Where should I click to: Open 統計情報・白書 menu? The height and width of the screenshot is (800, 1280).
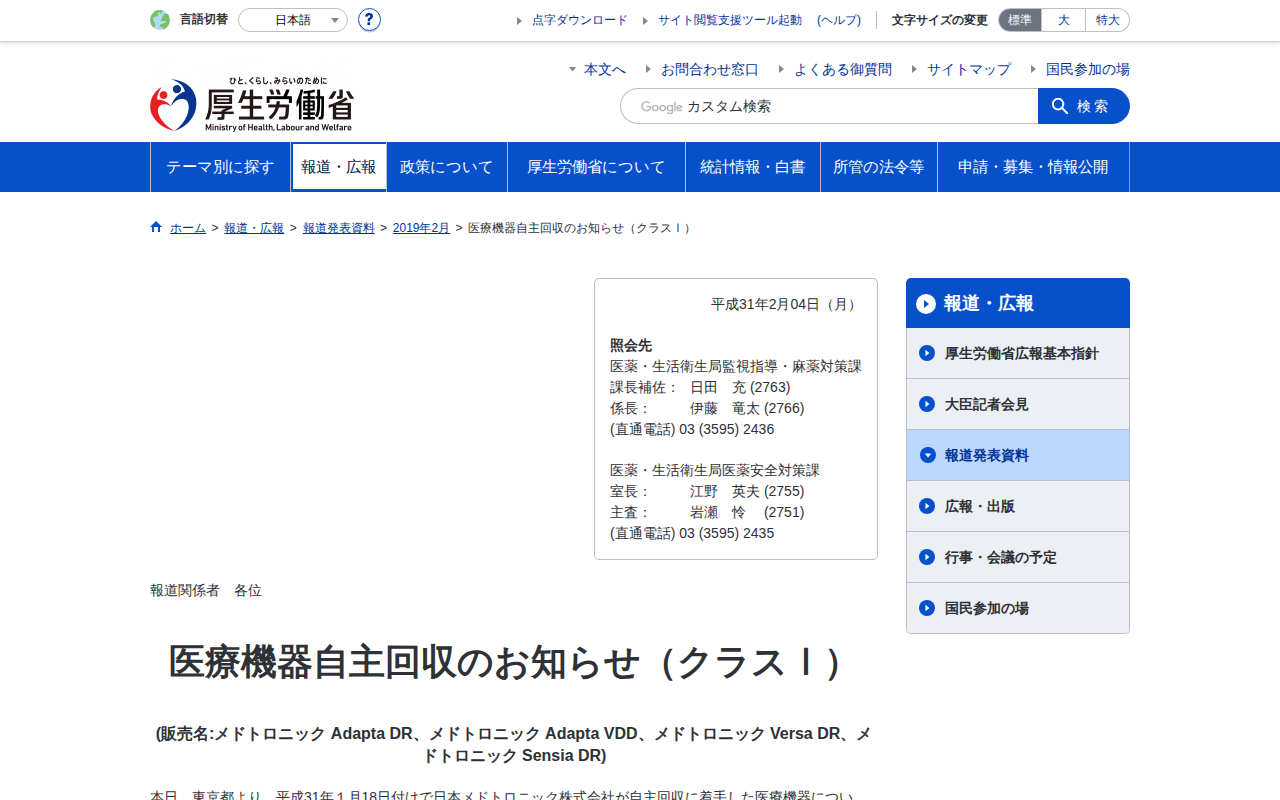point(753,167)
